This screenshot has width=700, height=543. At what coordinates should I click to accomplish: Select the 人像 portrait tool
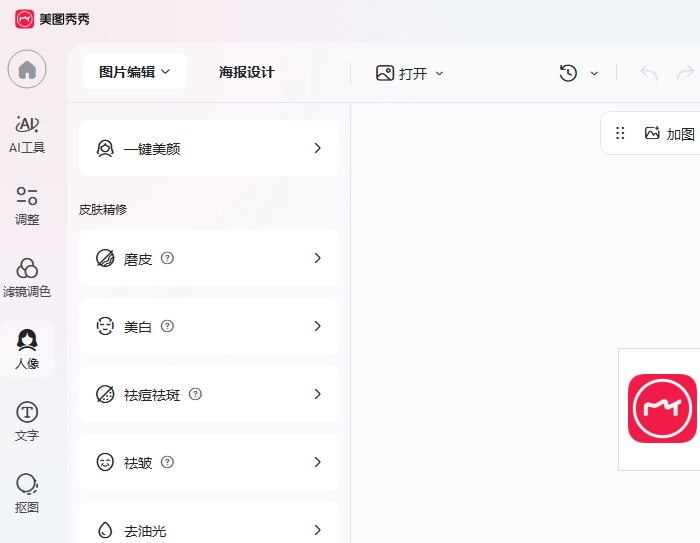(x=27, y=350)
